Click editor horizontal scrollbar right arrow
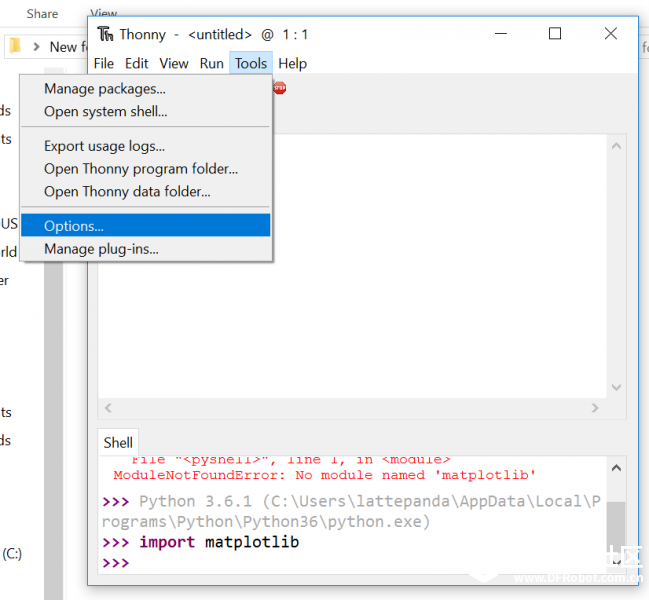Viewport: 649px width, 600px height. (595, 408)
